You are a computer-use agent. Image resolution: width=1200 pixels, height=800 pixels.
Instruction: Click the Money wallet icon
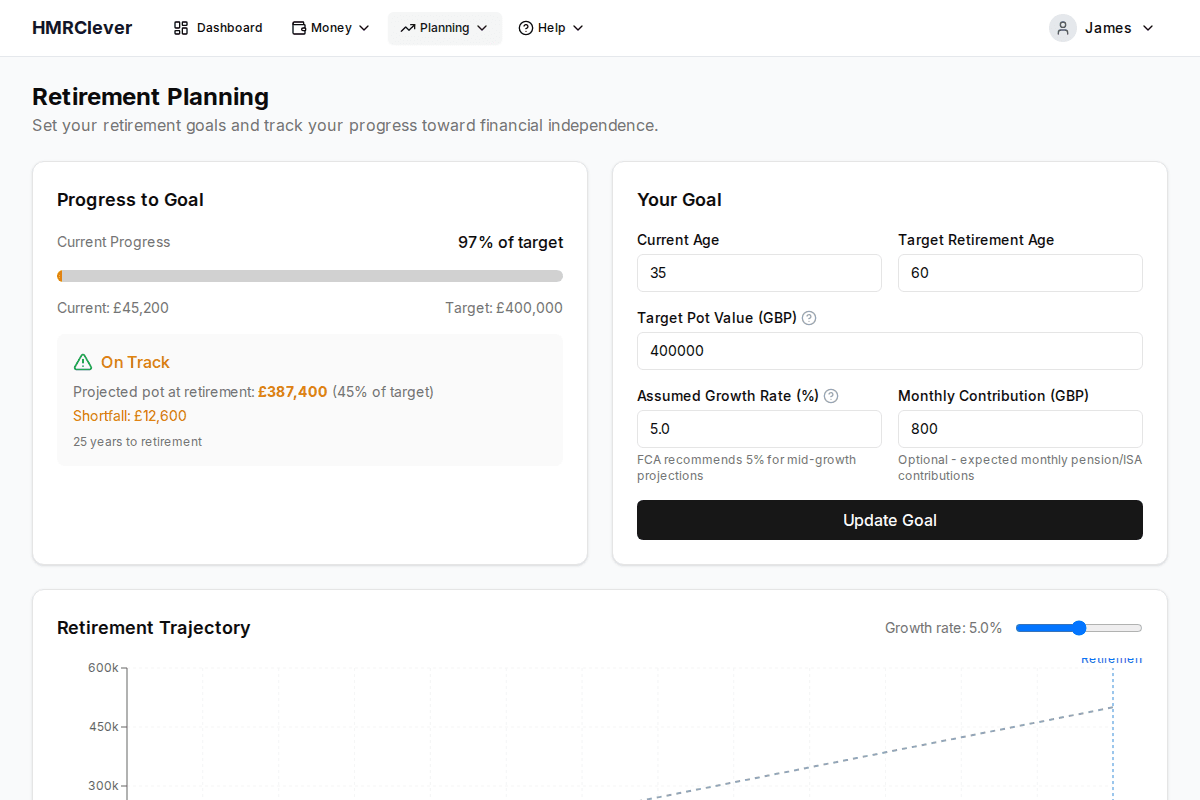pyautogui.click(x=297, y=28)
